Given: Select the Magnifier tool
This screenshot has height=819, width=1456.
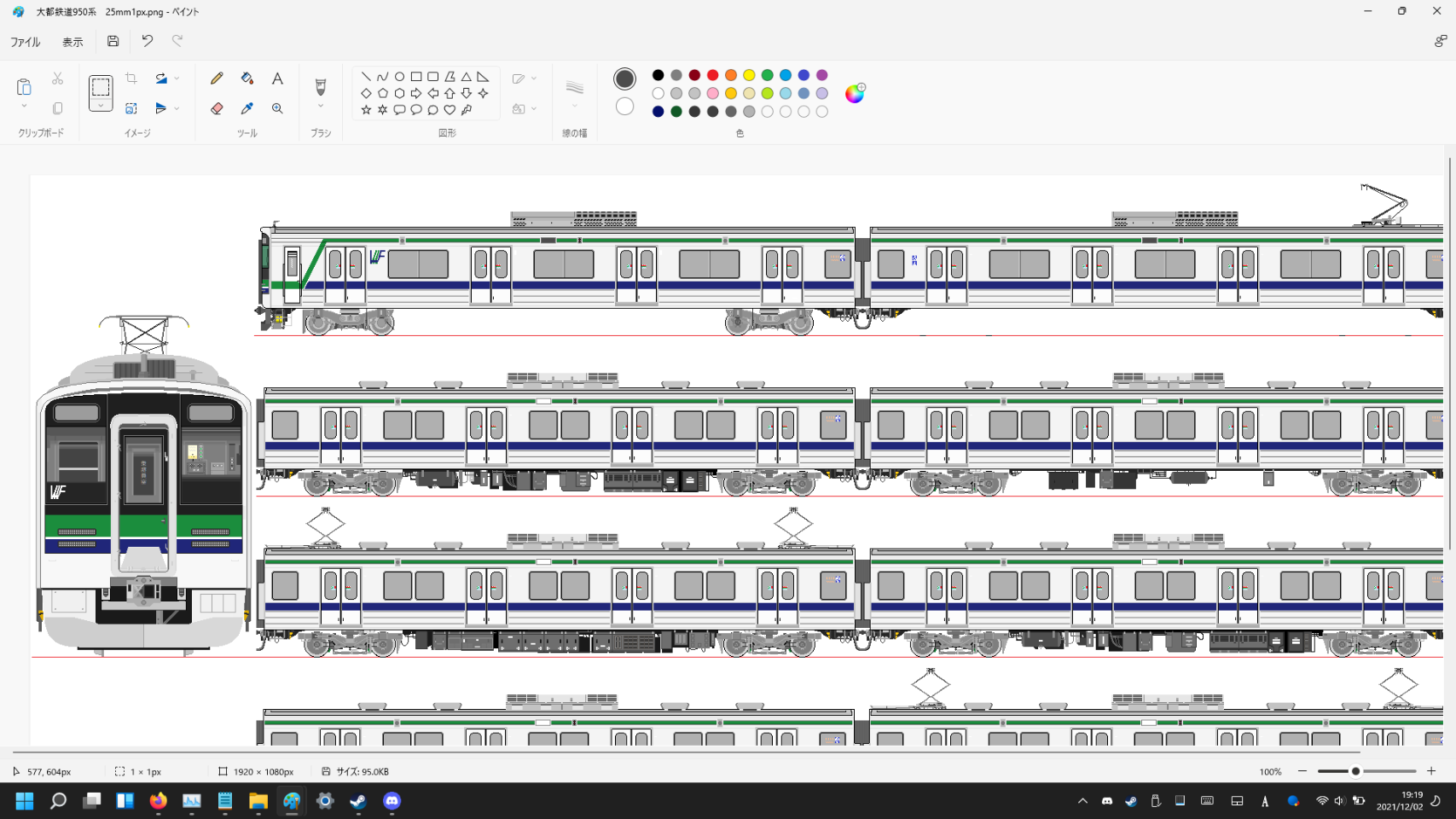Looking at the screenshot, I should coord(277,108).
